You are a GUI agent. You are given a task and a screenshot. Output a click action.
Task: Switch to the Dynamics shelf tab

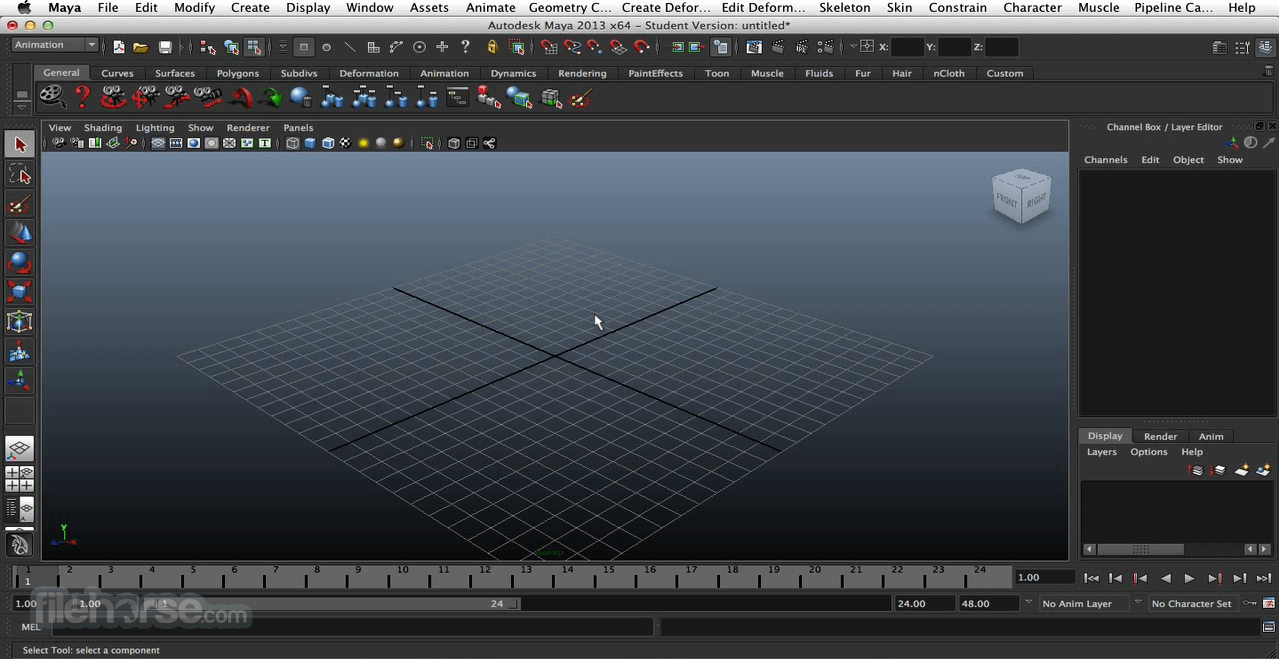(513, 73)
